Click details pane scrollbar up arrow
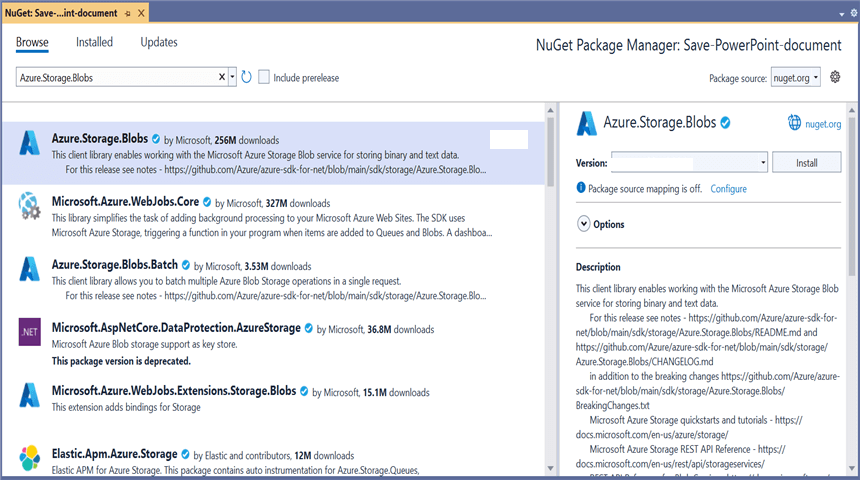Image resolution: width=860 pixels, height=480 pixels. point(852,110)
